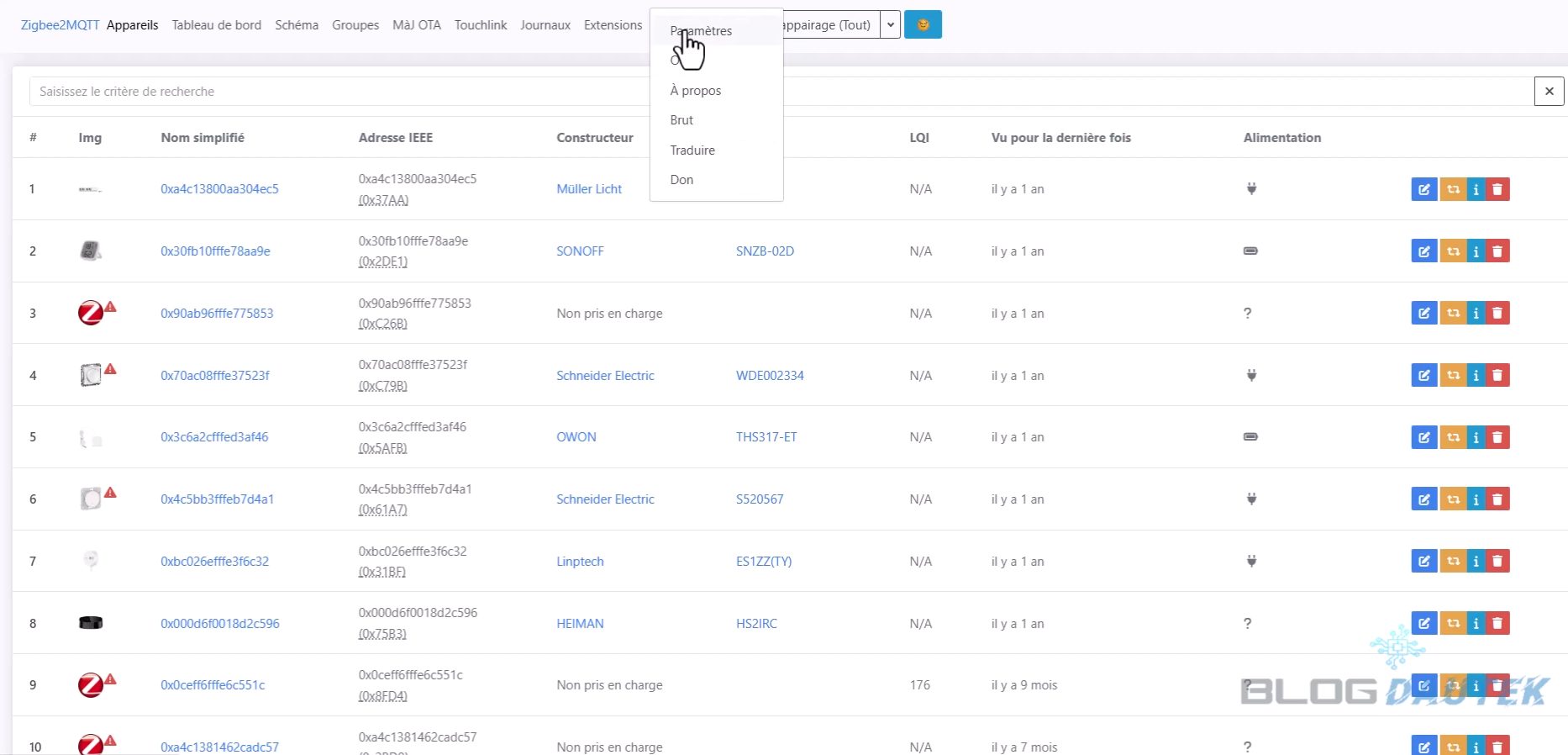
Task: Click the Müller Licht manufacturer link
Action: point(589,189)
